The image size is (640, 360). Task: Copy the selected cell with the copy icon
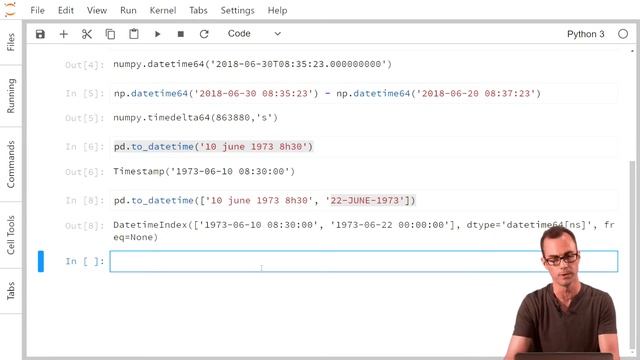110,34
